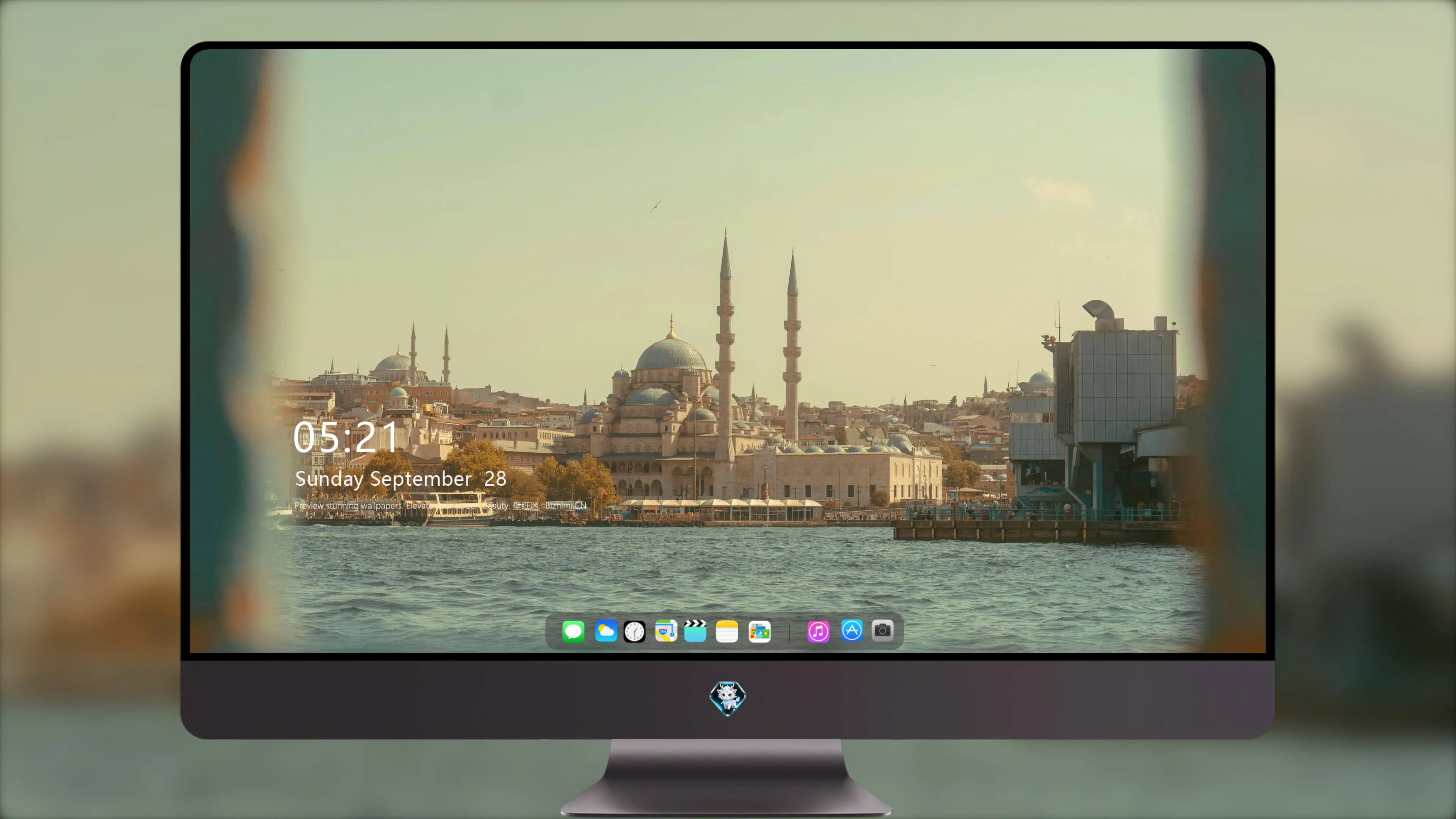Open the yellow Notes app in dock

pos(727,631)
